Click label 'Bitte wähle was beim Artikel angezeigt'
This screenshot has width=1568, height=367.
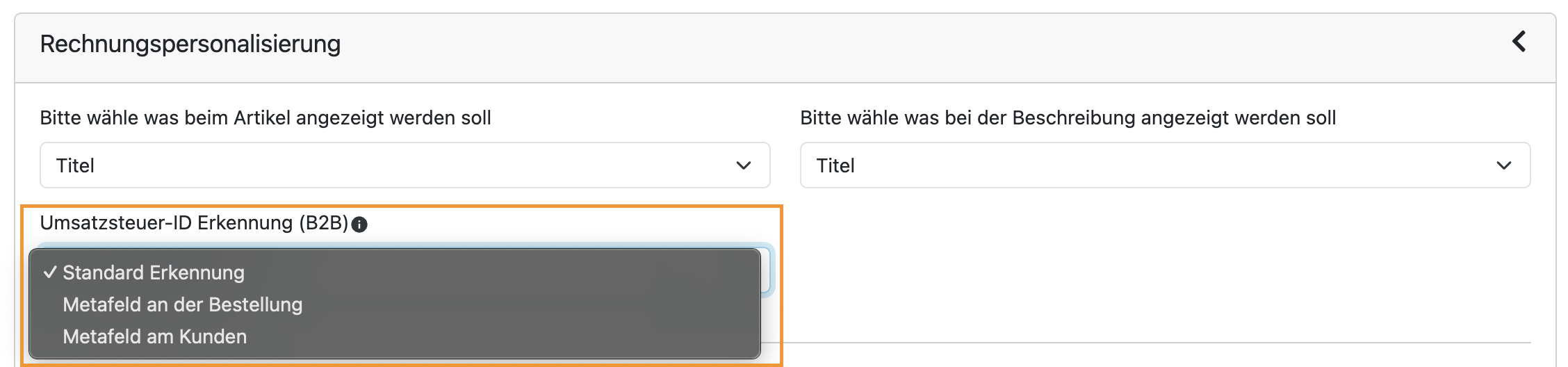(266, 118)
